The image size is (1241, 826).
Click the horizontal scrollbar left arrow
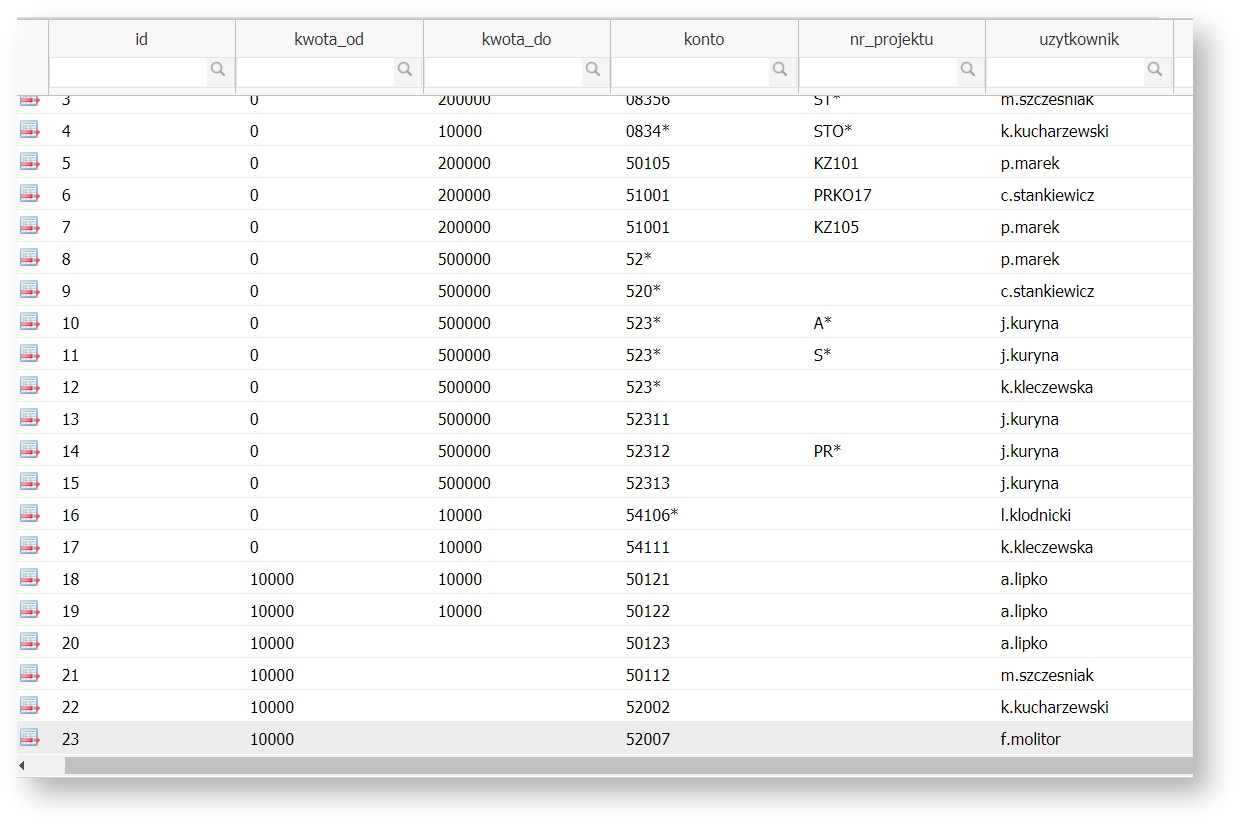[23, 765]
